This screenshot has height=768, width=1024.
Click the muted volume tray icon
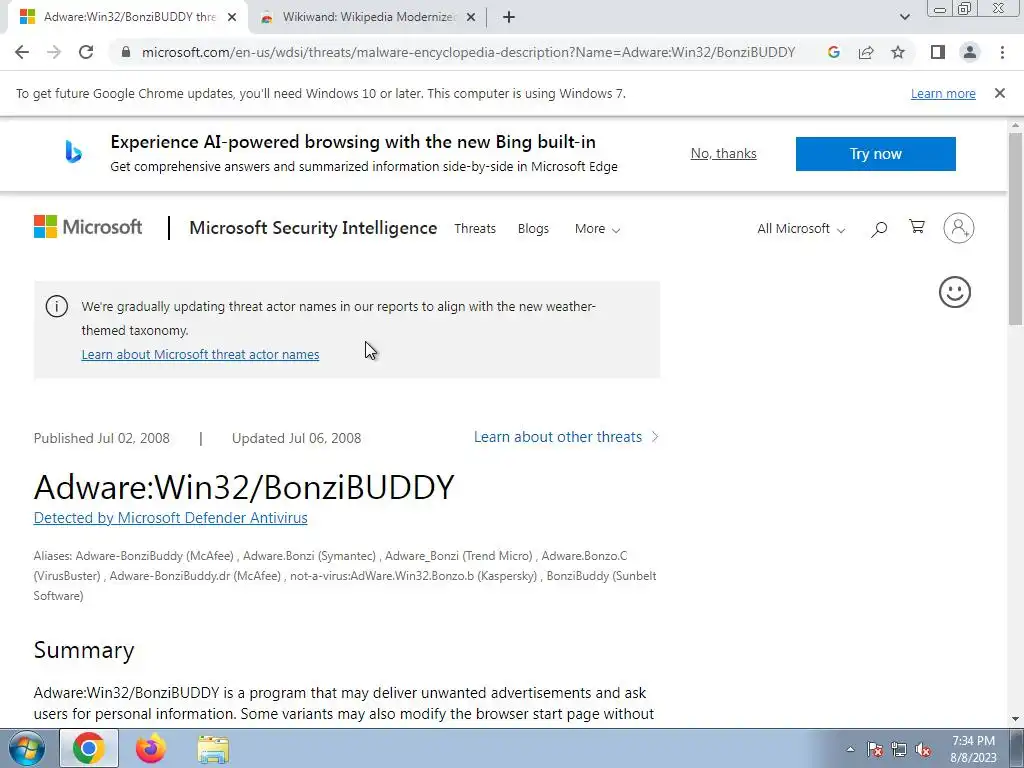(923, 749)
